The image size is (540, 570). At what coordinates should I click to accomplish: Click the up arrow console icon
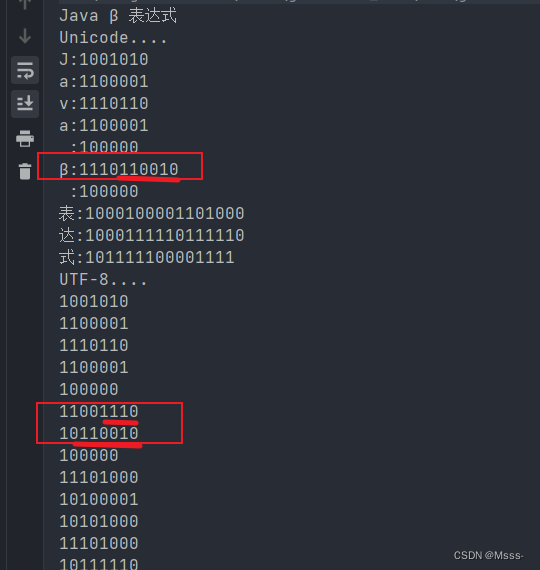[x=25, y=4]
